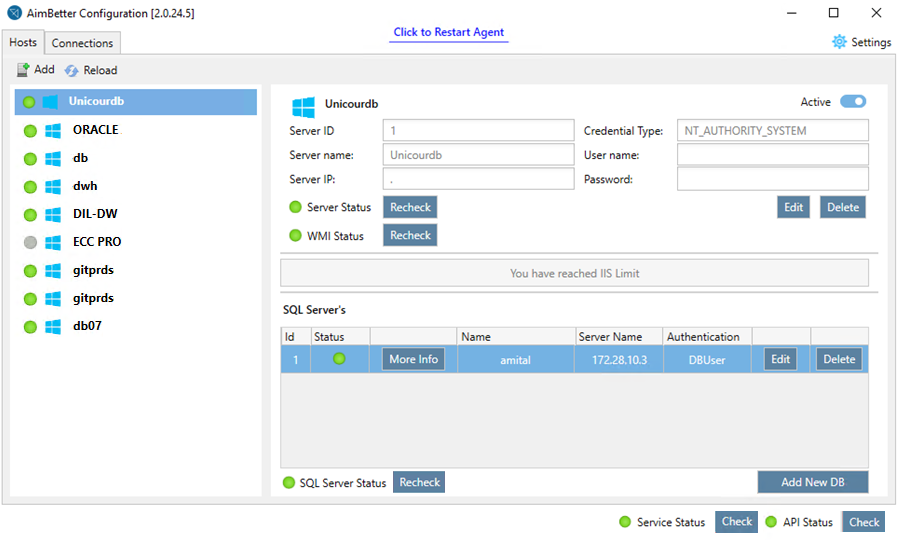Recheck the Server Status
This screenshot has width=897, height=541.
410,207
